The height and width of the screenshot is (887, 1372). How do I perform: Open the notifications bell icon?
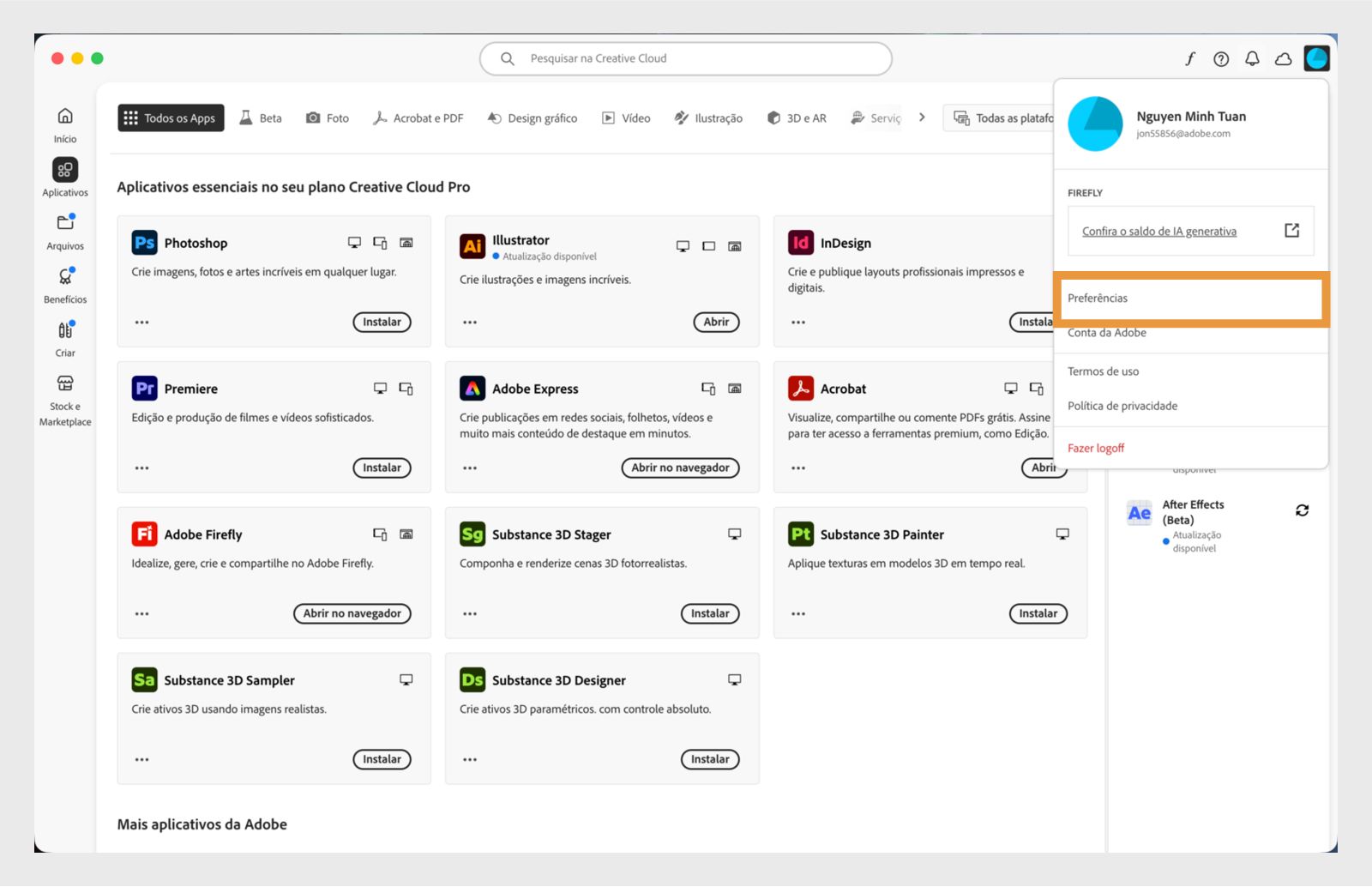pyautogui.click(x=1252, y=58)
